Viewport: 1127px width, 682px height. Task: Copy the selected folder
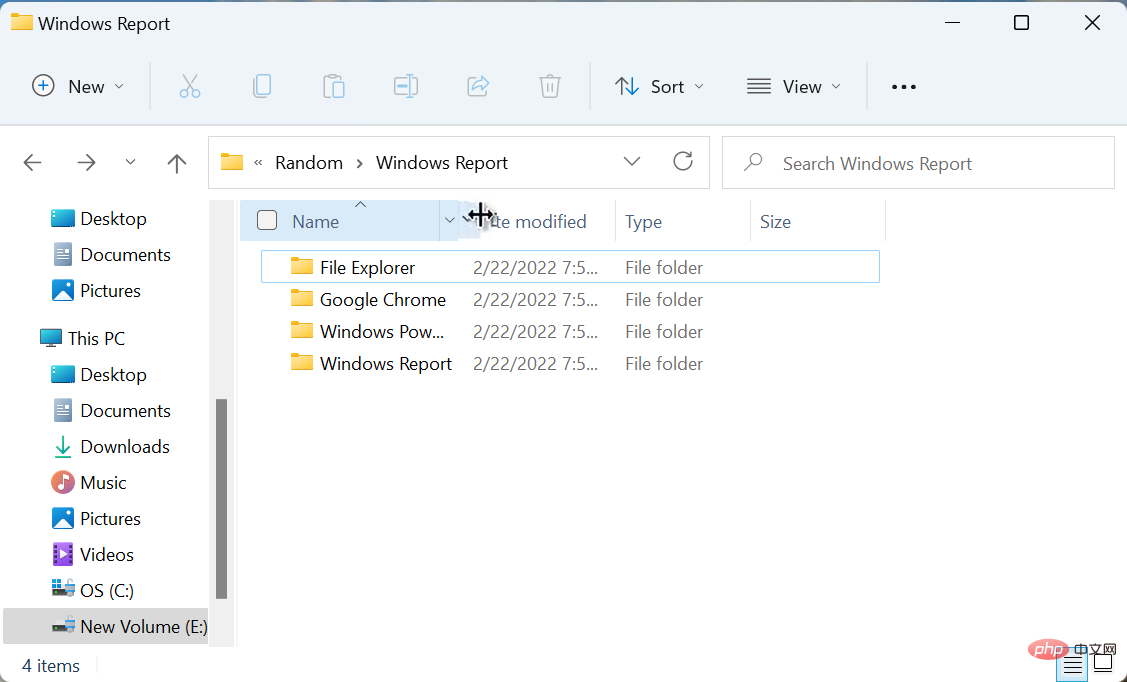(x=262, y=86)
